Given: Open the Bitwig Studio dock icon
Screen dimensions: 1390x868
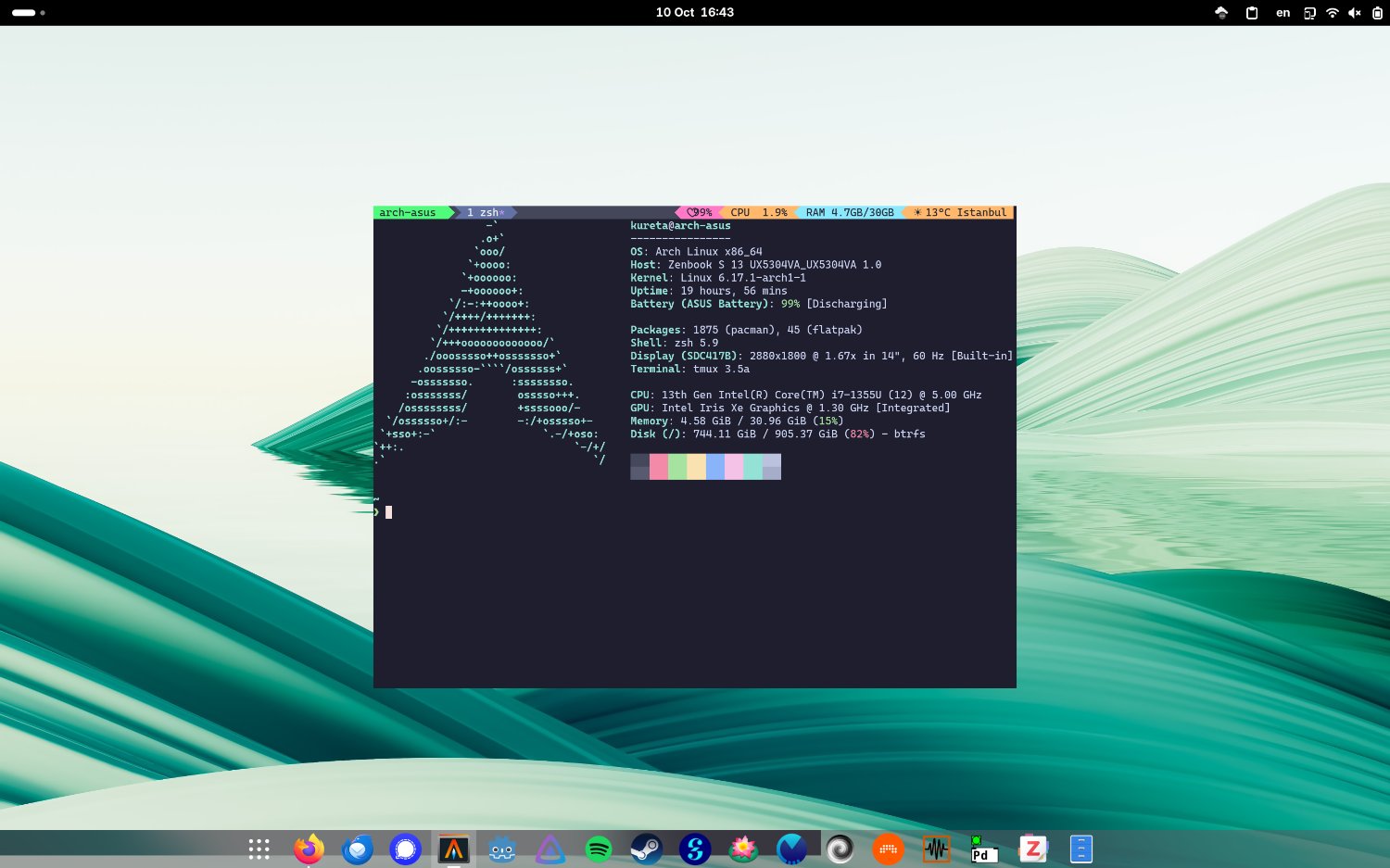Looking at the screenshot, I should tap(888, 849).
